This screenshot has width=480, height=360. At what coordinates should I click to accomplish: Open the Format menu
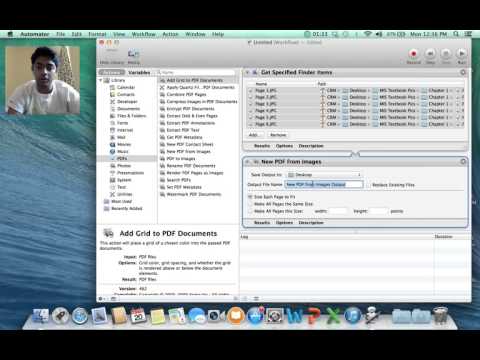pyautogui.click(x=97, y=34)
